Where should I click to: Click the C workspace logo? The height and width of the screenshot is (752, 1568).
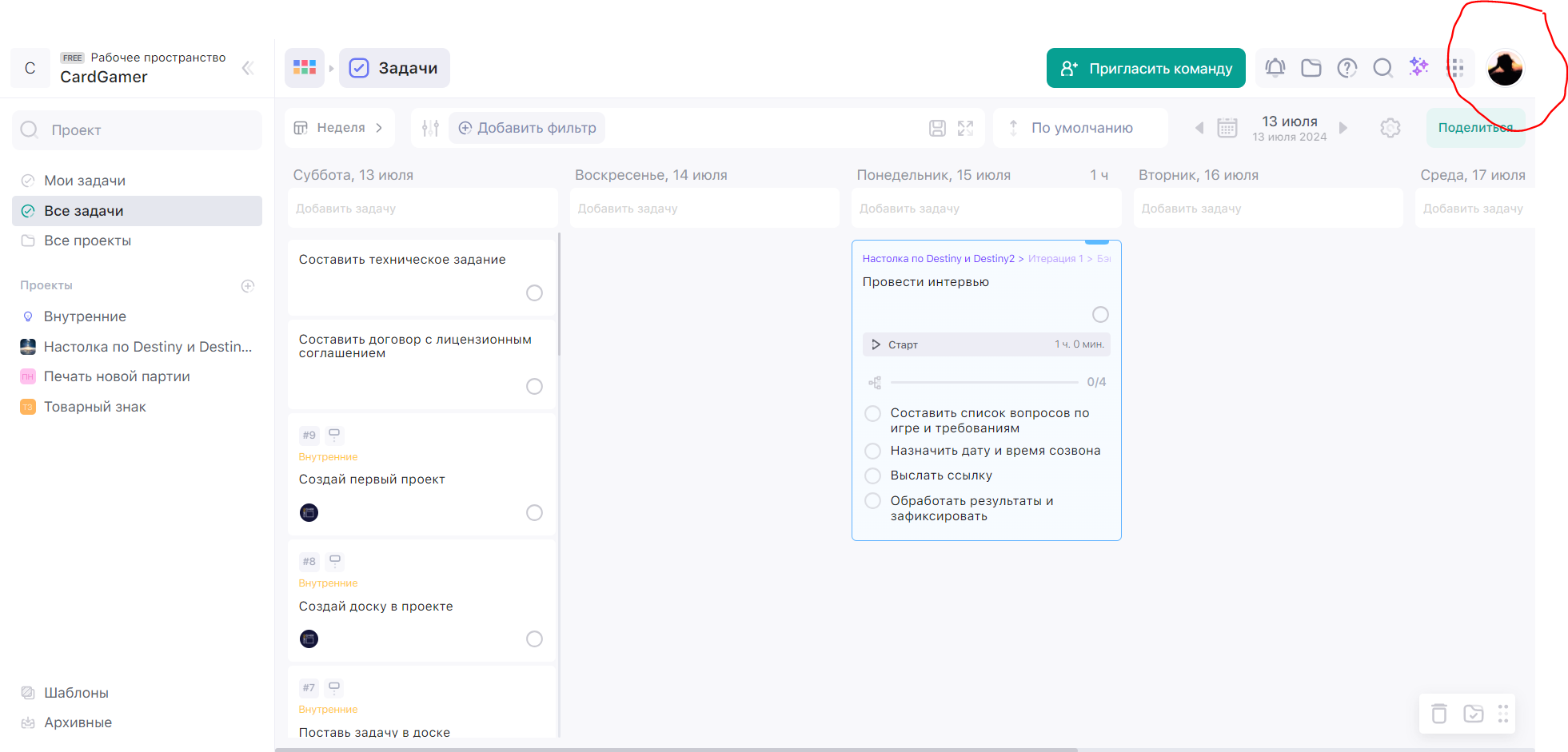[x=30, y=68]
